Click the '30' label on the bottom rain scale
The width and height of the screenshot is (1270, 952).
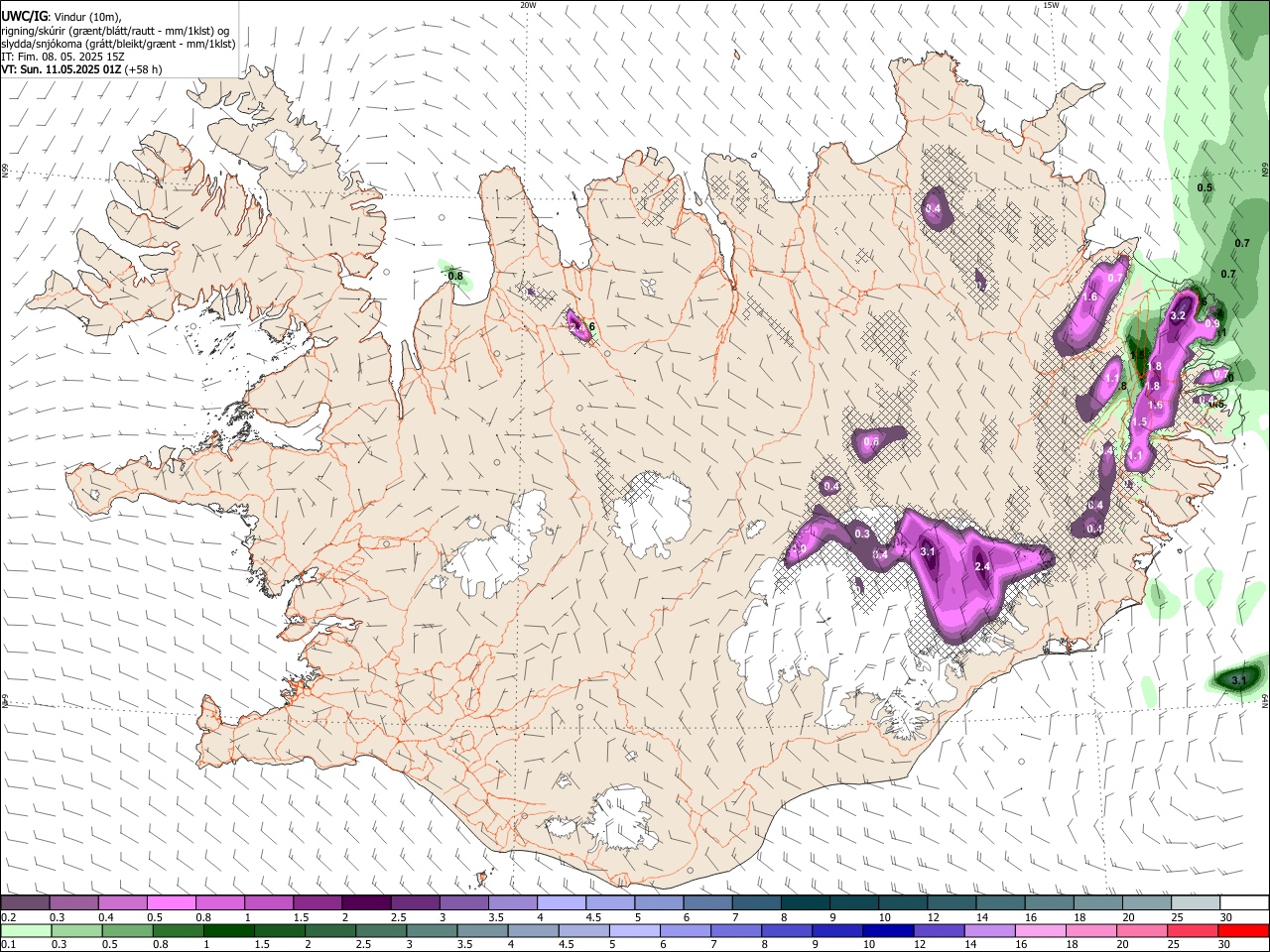tap(1226, 945)
